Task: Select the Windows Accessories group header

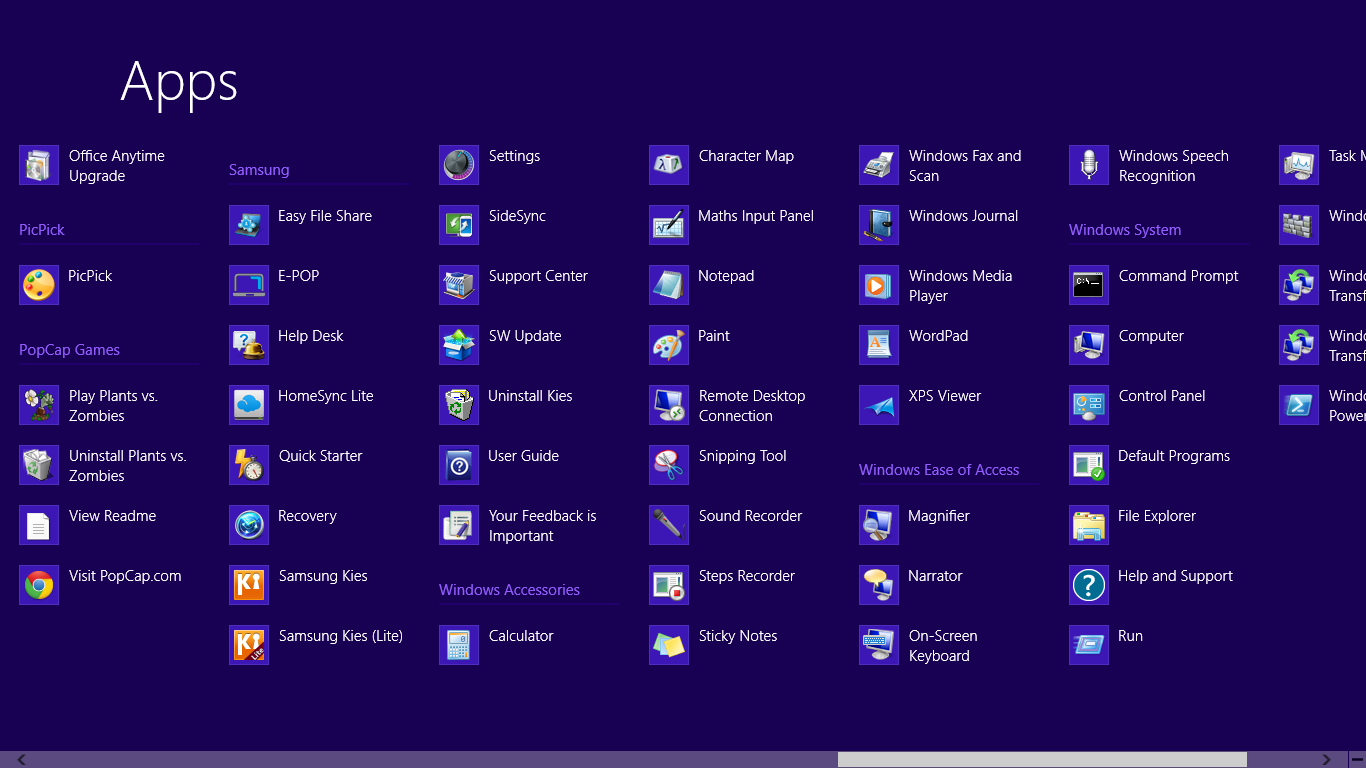Action: [509, 590]
